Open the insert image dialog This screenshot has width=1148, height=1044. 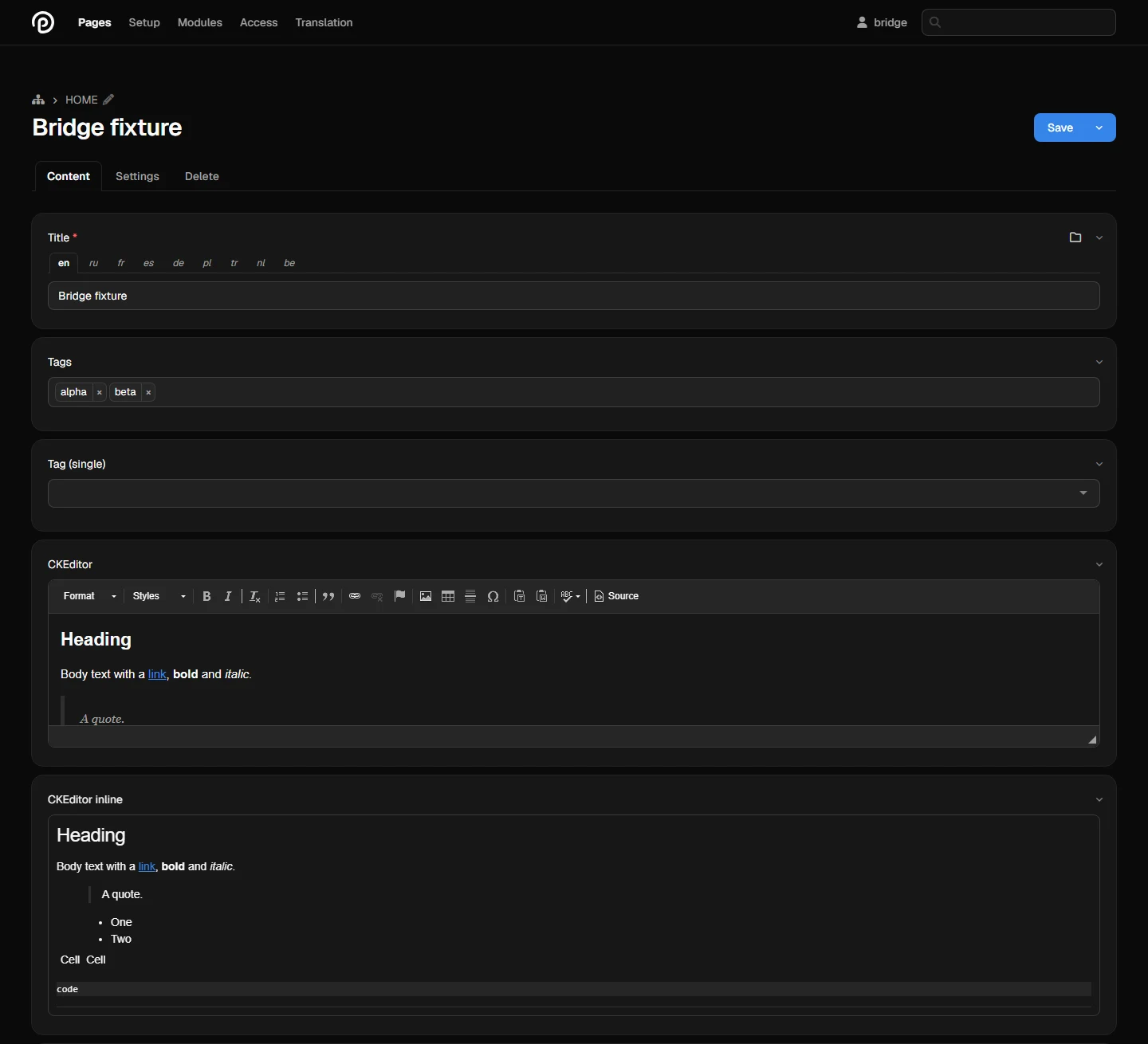tap(426, 596)
